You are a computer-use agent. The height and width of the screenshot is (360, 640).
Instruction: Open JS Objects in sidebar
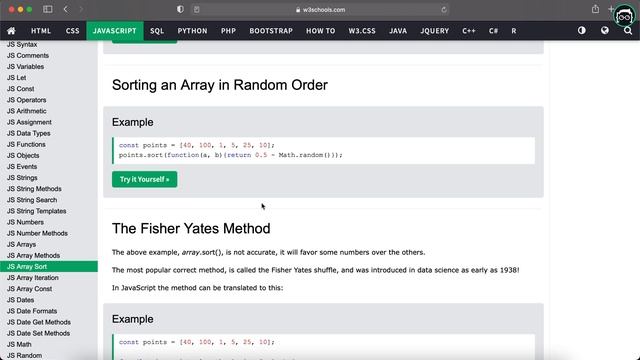click(x=23, y=156)
